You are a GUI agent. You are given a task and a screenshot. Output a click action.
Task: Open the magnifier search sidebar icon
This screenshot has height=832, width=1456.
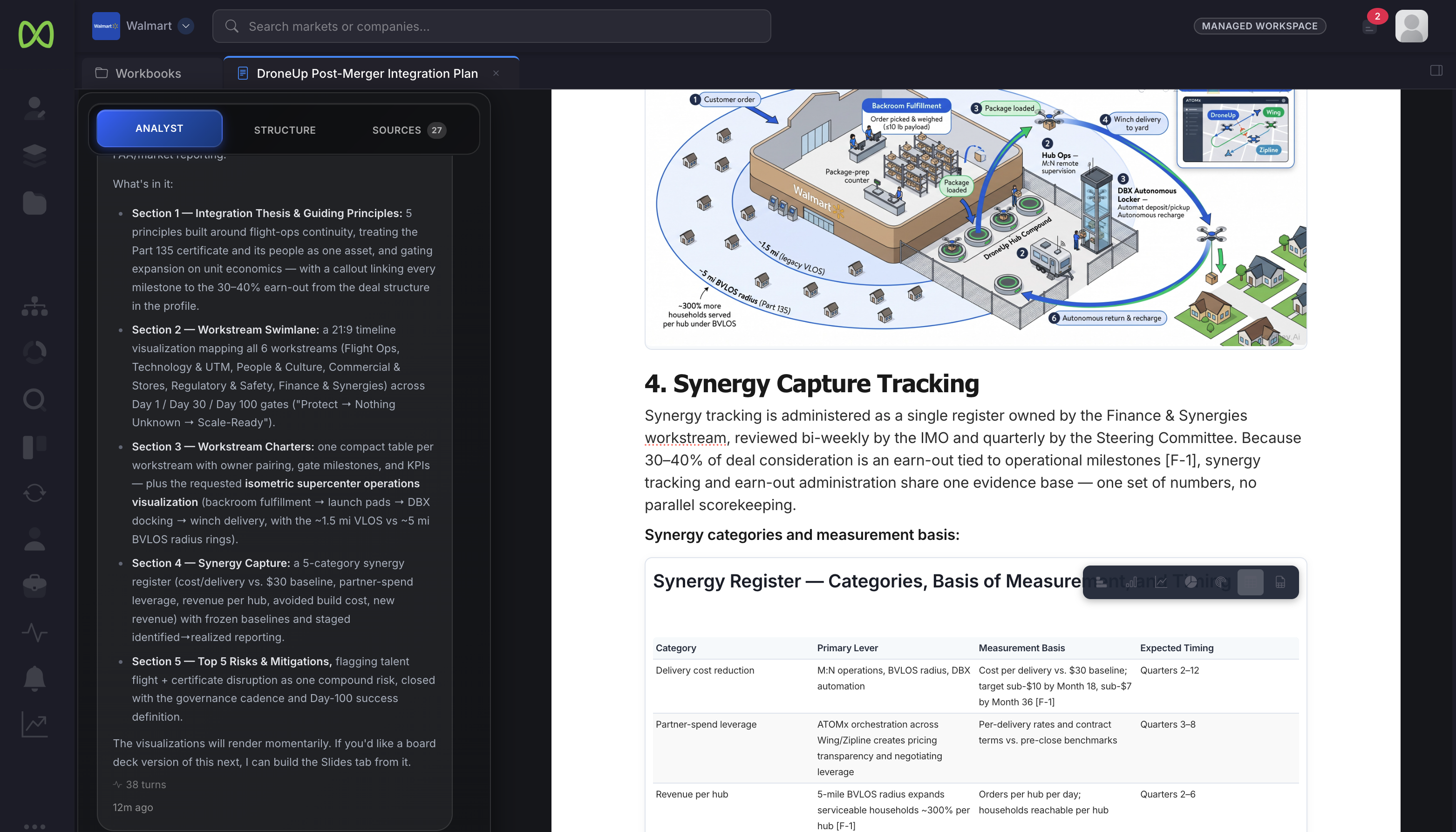click(35, 399)
